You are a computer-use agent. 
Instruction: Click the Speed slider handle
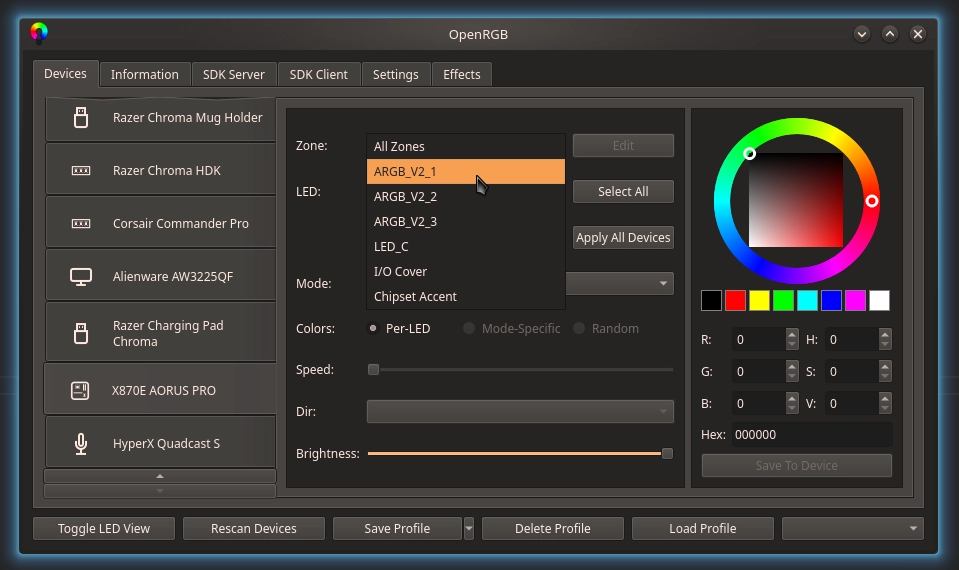[373, 369]
